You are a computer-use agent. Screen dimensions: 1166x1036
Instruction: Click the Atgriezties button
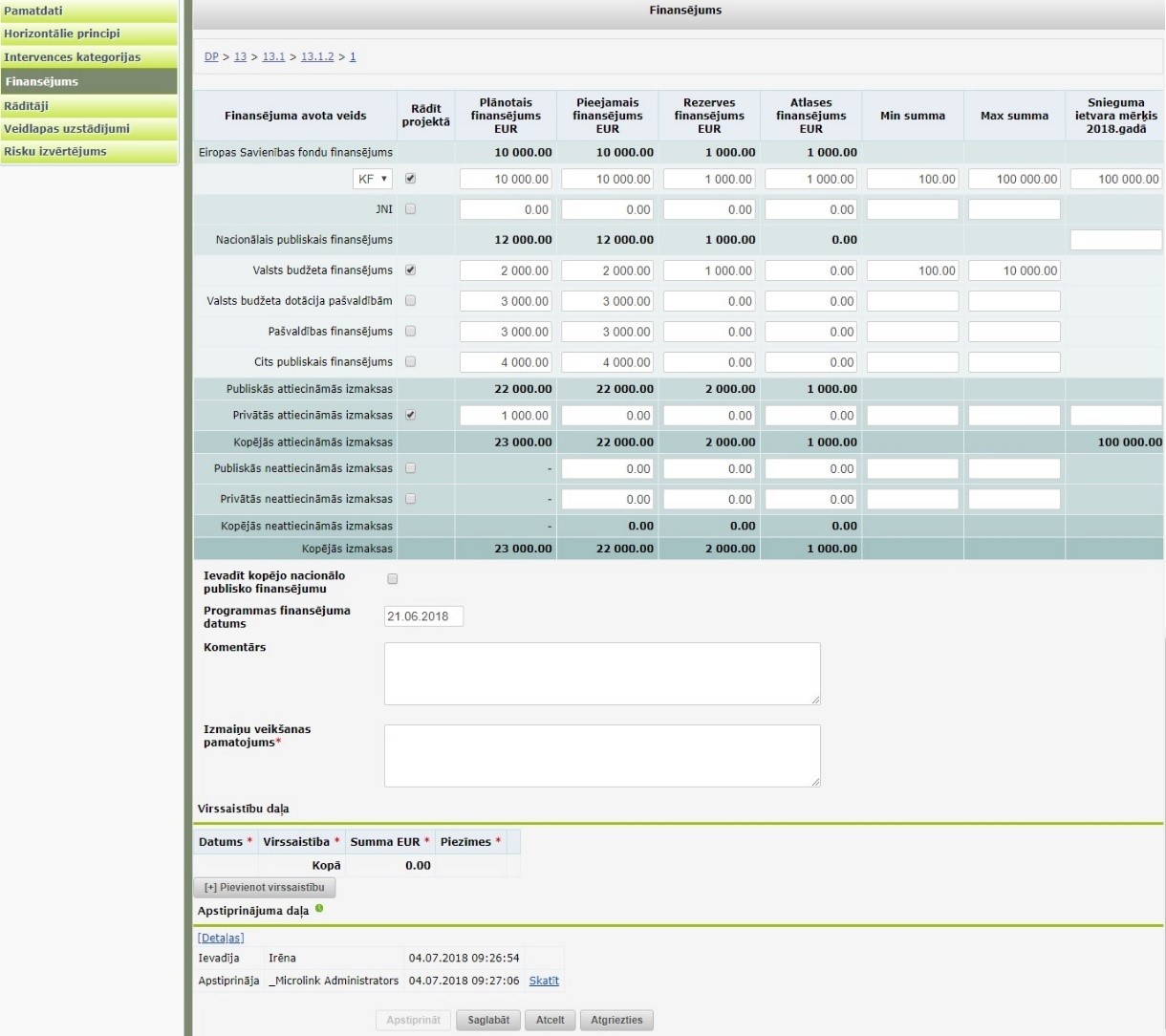pyautogui.click(x=616, y=1020)
